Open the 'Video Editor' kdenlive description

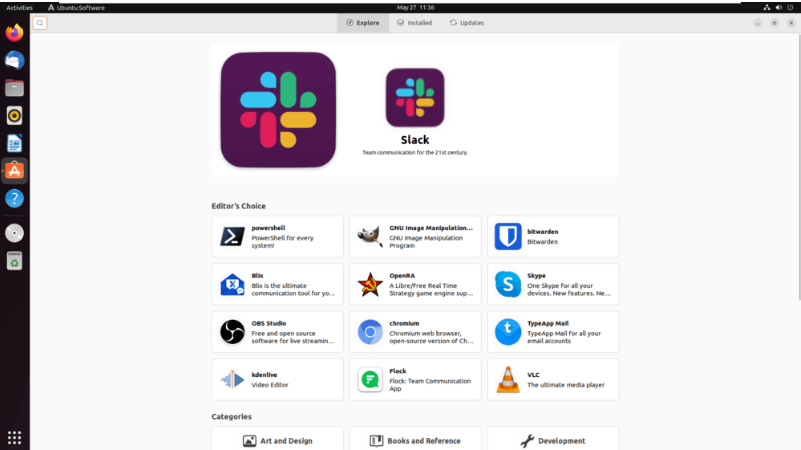tap(270, 385)
